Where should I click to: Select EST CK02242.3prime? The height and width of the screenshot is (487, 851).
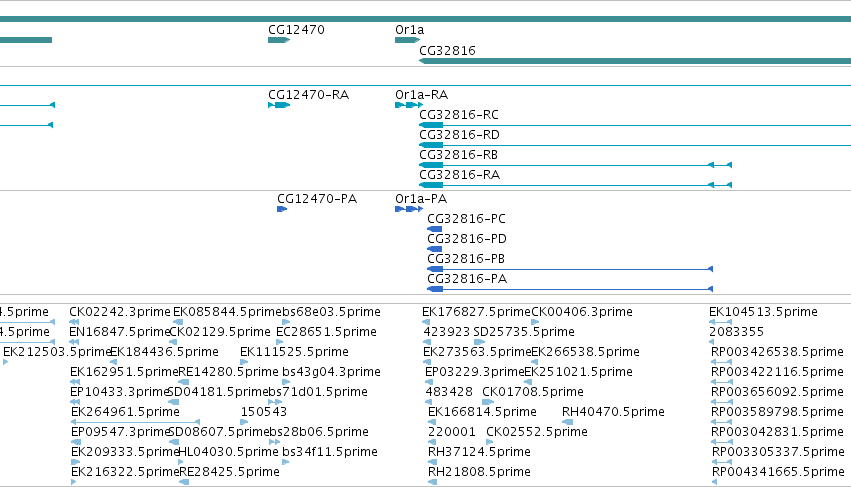pyautogui.click(x=119, y=312)
